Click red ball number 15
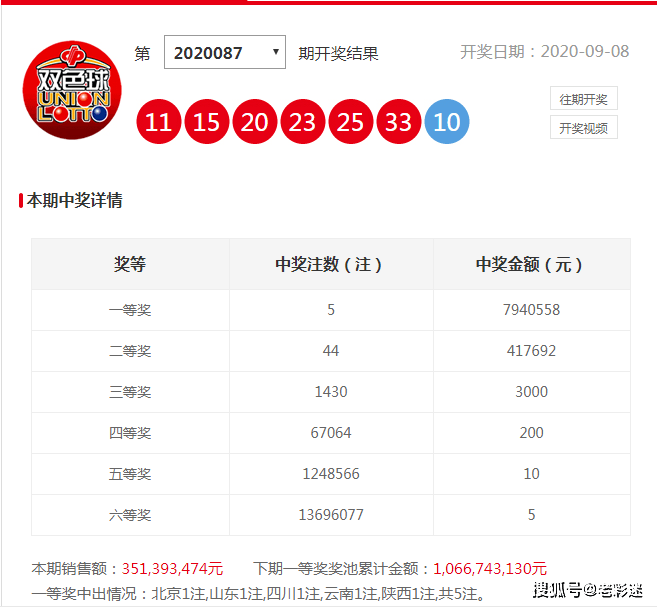The width and height of the screenshot is (657, 607). point(207,121)
